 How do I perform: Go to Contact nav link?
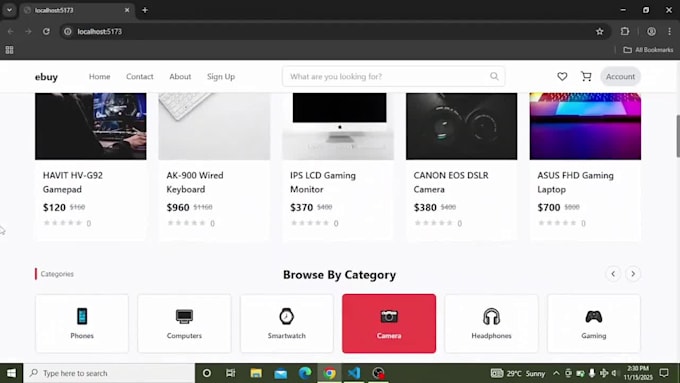click(140, 76)
